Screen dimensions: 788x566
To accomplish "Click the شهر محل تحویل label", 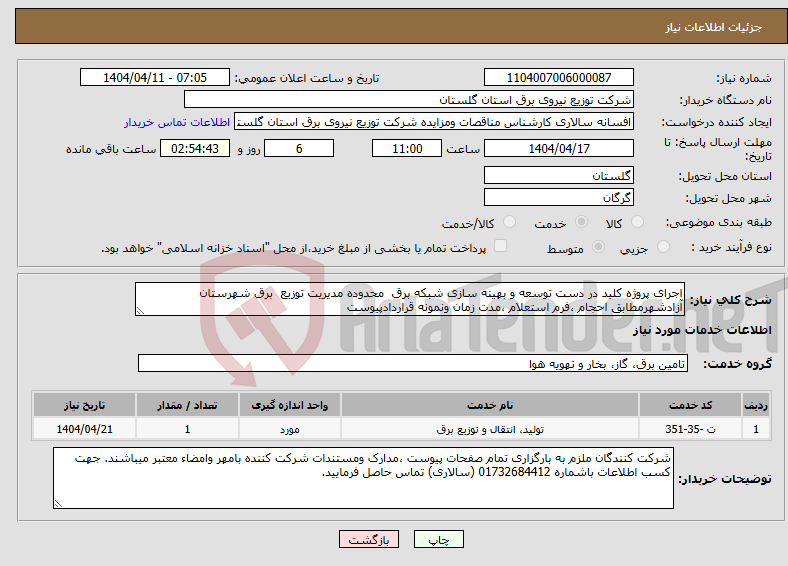I will click(x=729, y=199).
